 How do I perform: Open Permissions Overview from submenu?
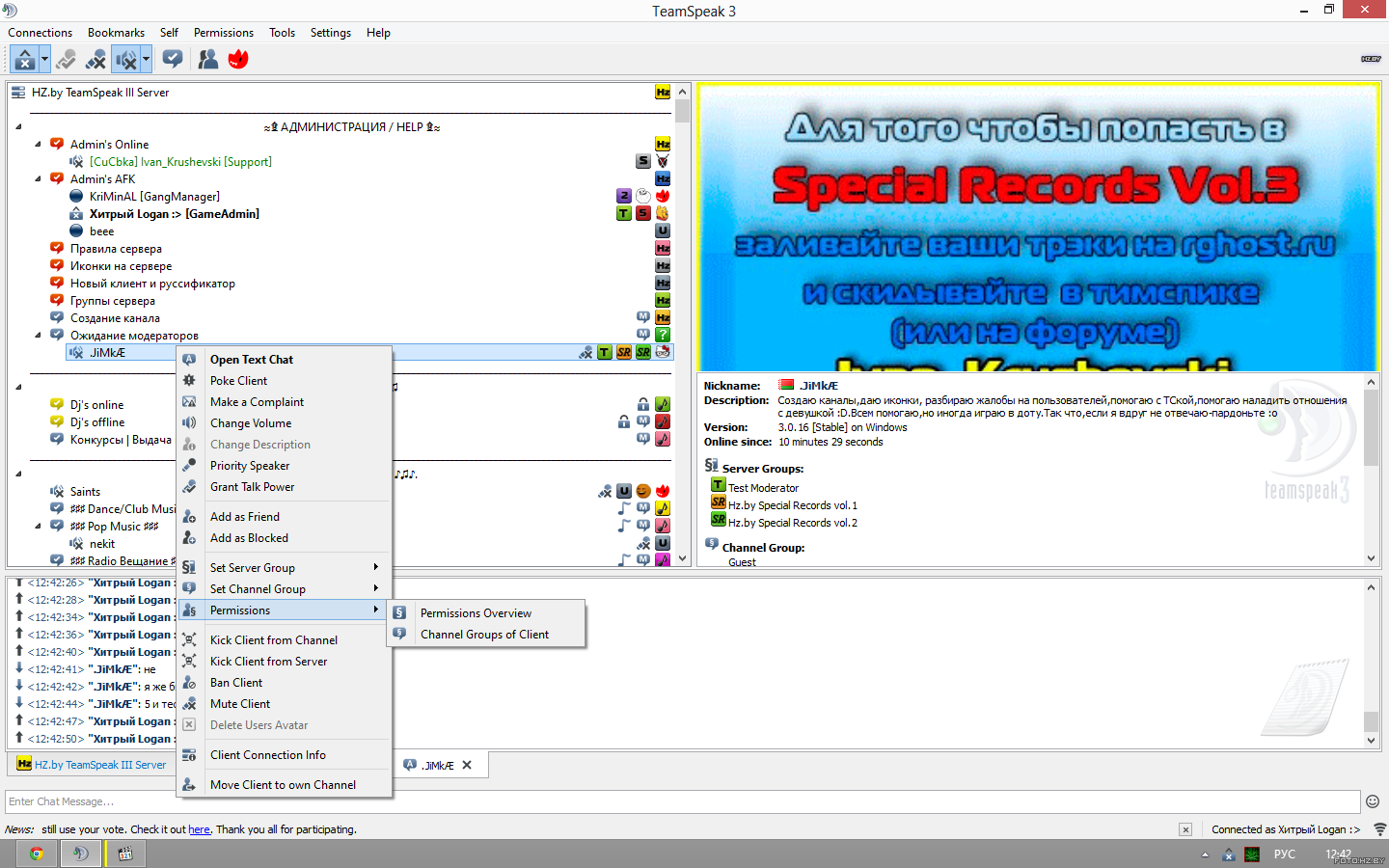tap(487, 612)
